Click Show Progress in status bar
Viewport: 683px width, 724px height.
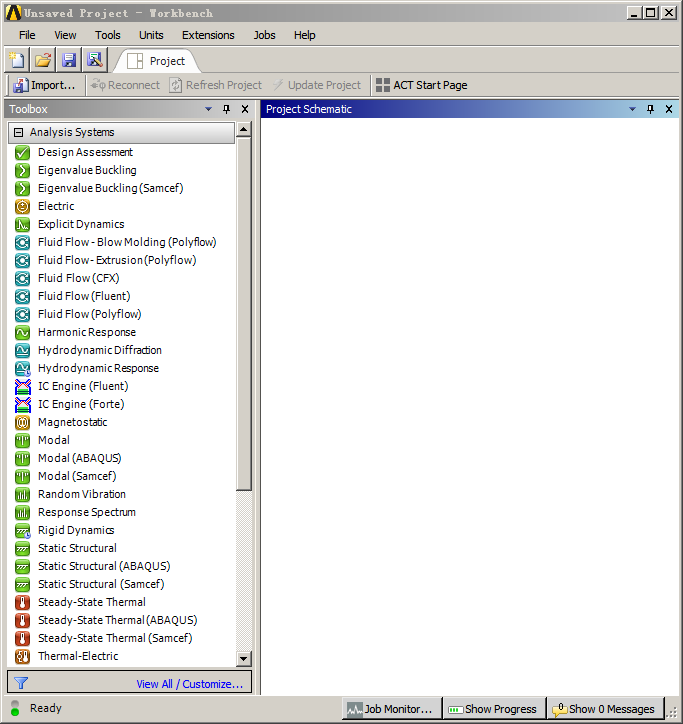coord(494,709)
